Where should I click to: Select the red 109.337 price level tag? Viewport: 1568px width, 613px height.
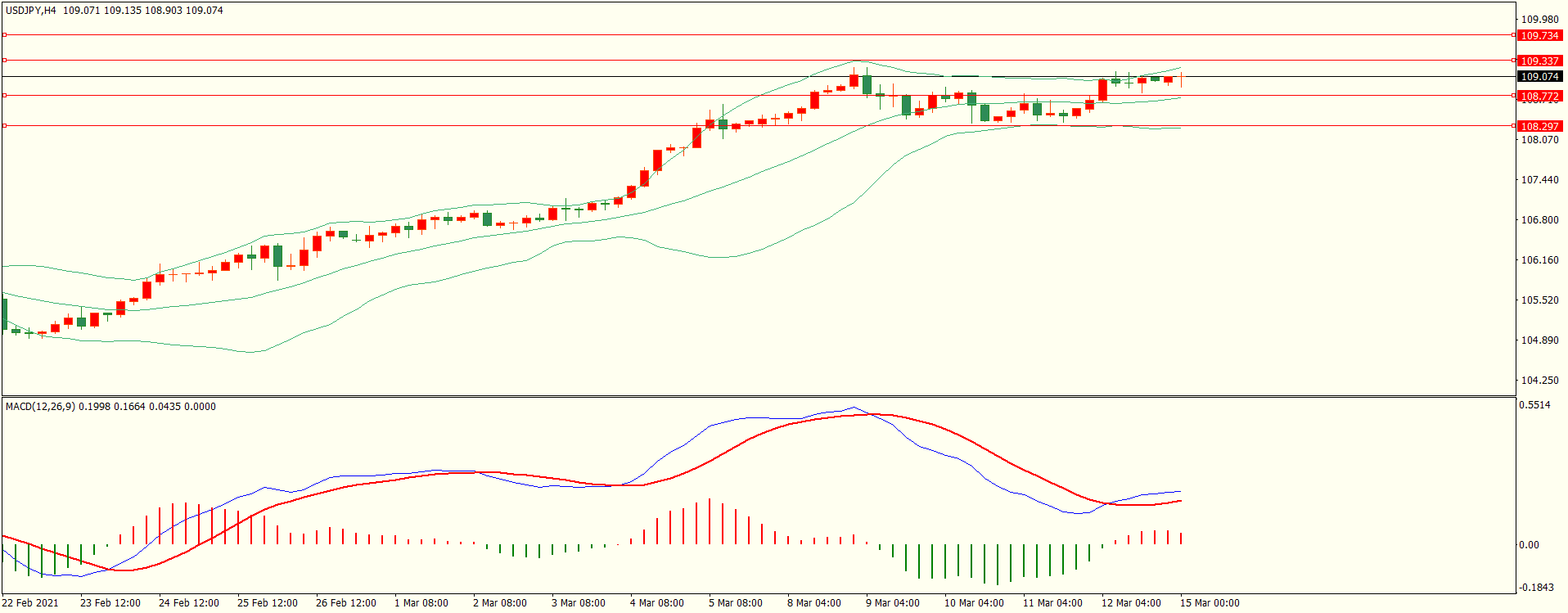[x=1539, y=61]
